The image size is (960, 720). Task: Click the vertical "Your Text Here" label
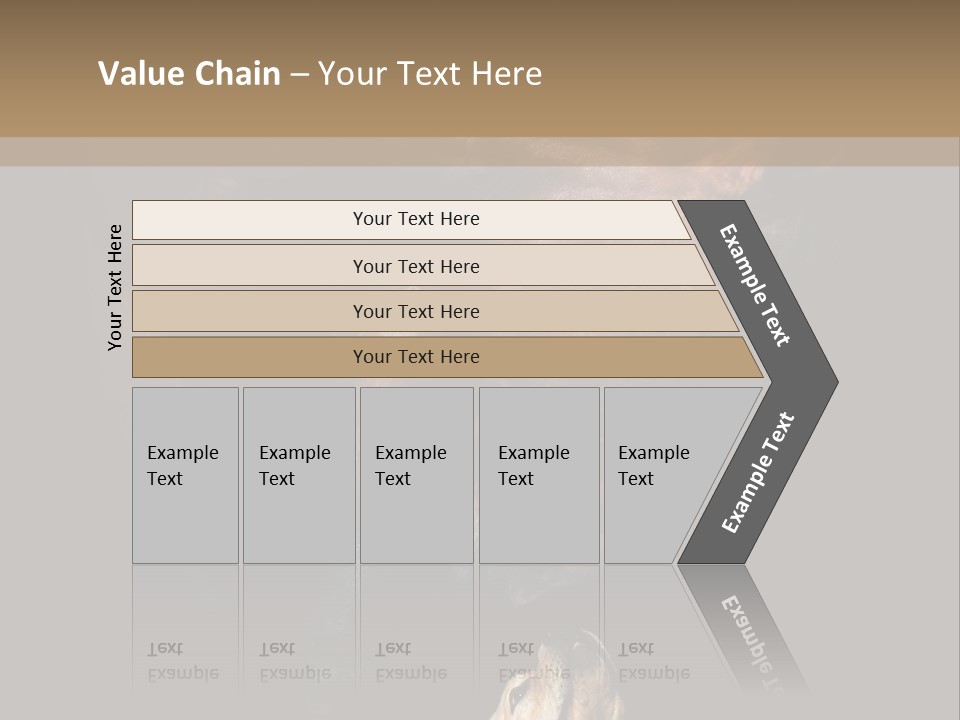coord(115,287)
